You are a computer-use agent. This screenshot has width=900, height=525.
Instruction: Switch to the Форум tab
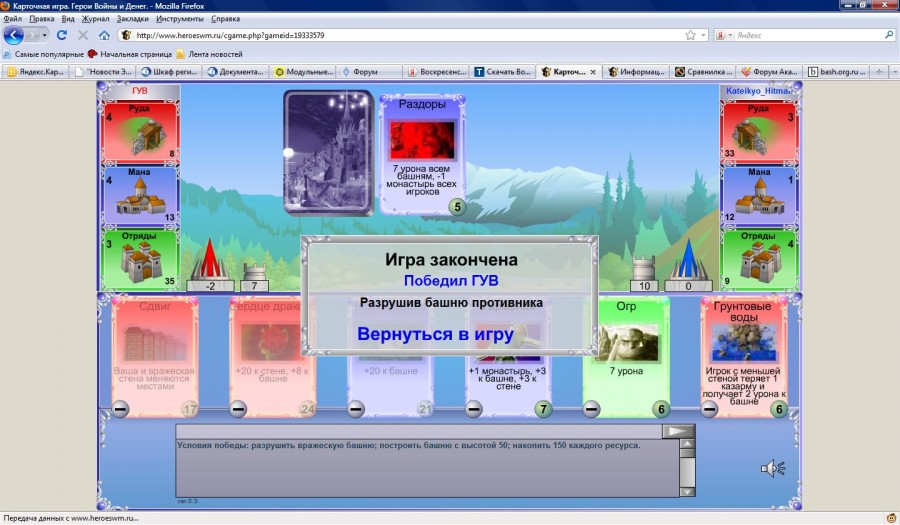click(x=370, y=72)
